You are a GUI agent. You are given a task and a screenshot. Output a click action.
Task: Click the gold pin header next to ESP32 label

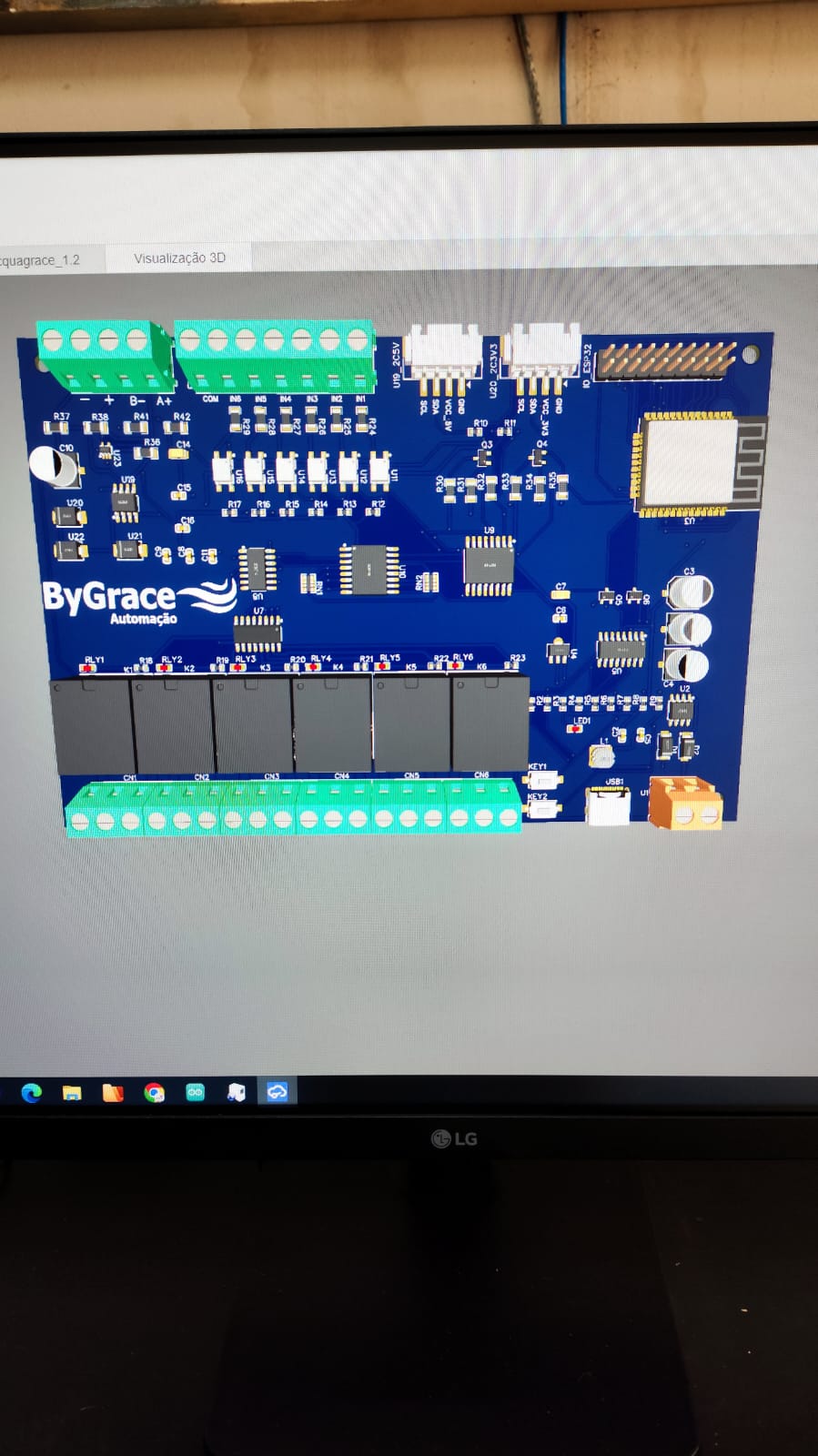point(667,361)
